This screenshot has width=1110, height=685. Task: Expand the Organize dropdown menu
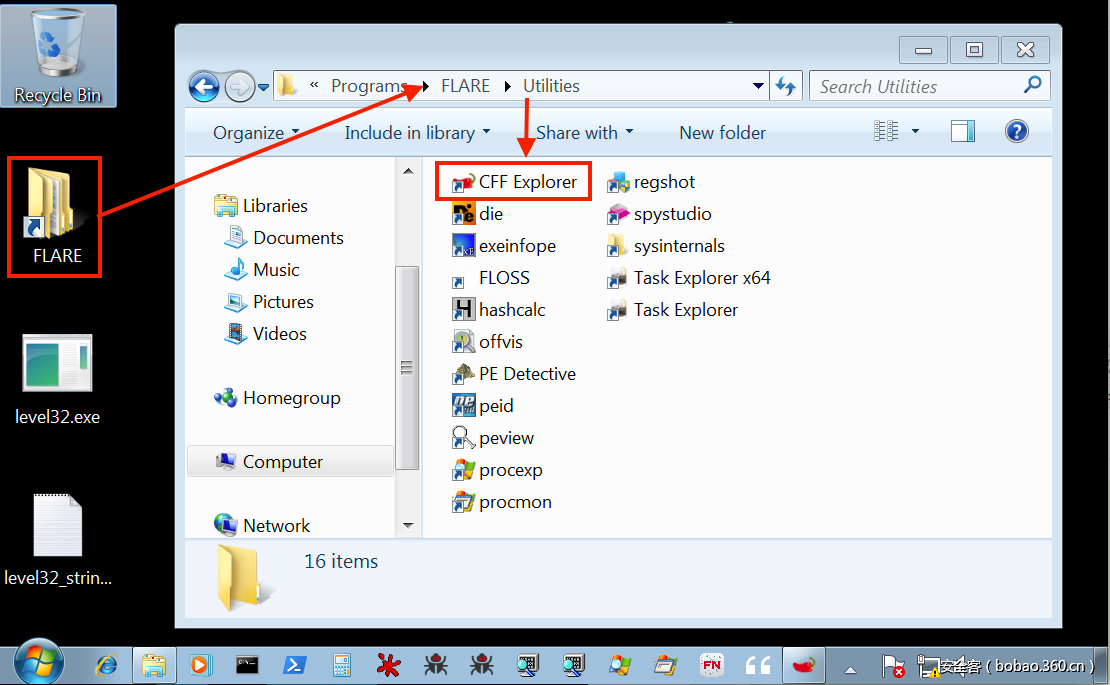[256, 133]
